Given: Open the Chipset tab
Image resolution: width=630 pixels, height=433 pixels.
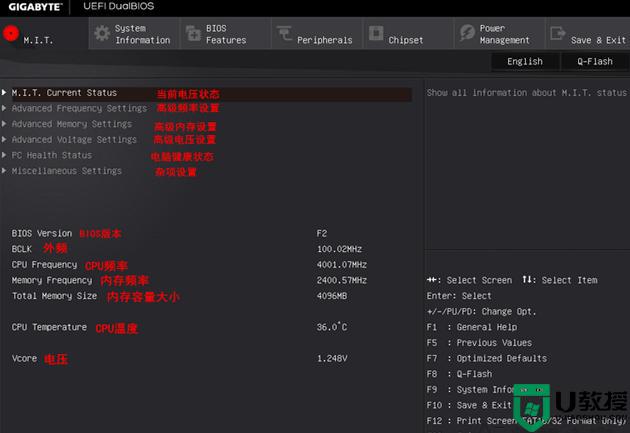Looking at the screenshot, I should coord(408,34).
